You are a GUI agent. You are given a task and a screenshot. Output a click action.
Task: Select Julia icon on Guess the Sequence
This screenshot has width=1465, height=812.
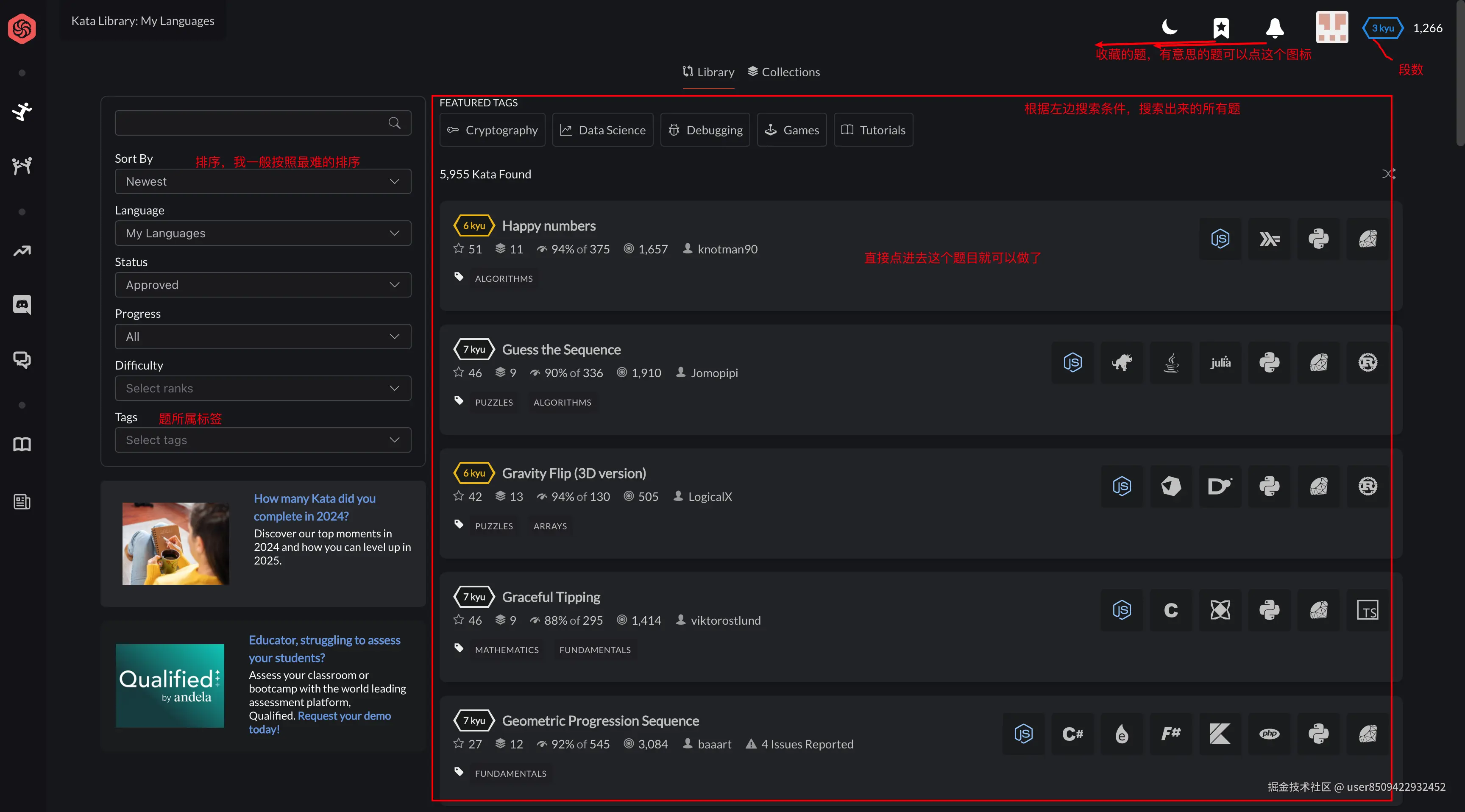(x=1220, y=362)
